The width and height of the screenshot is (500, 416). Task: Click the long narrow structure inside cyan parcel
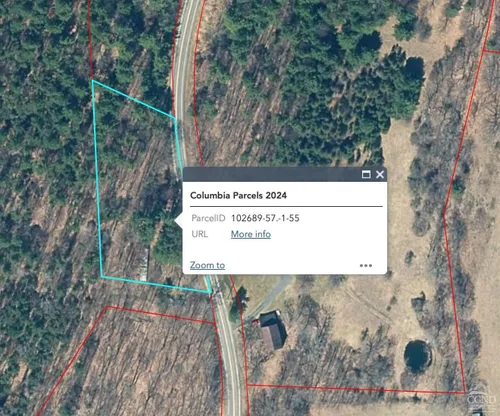coord(144,265)
